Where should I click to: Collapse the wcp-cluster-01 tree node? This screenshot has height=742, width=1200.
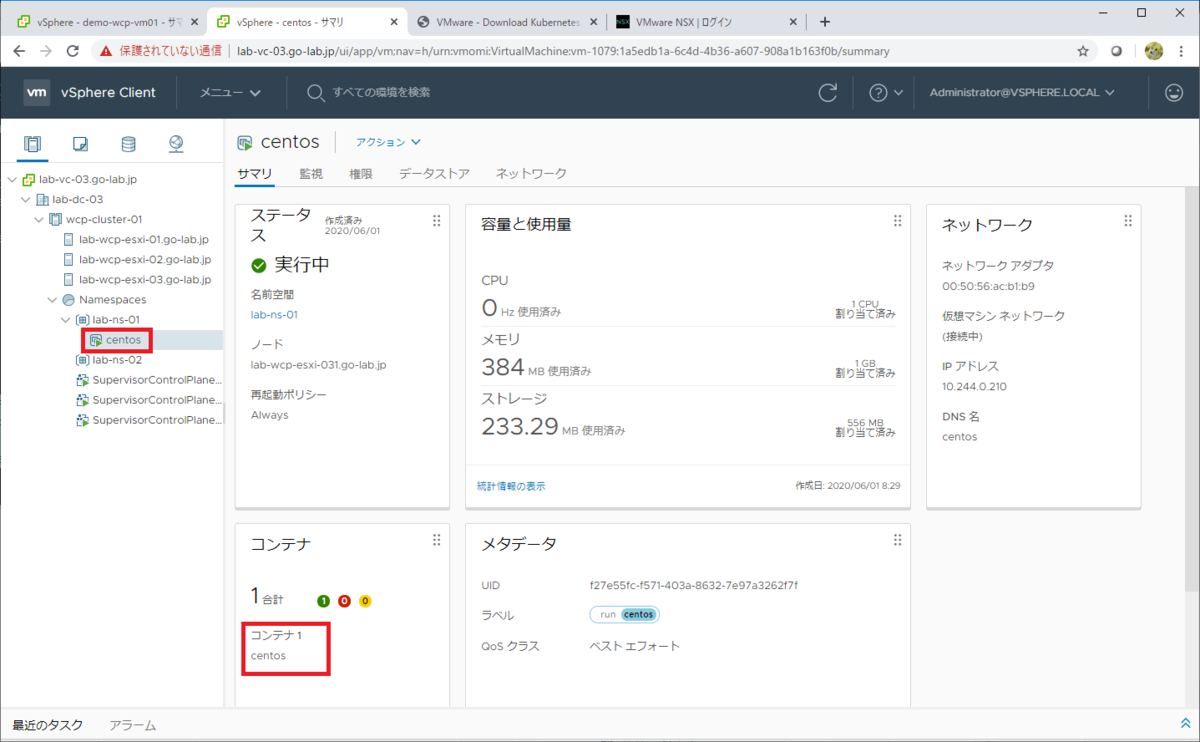pos(38,219)
